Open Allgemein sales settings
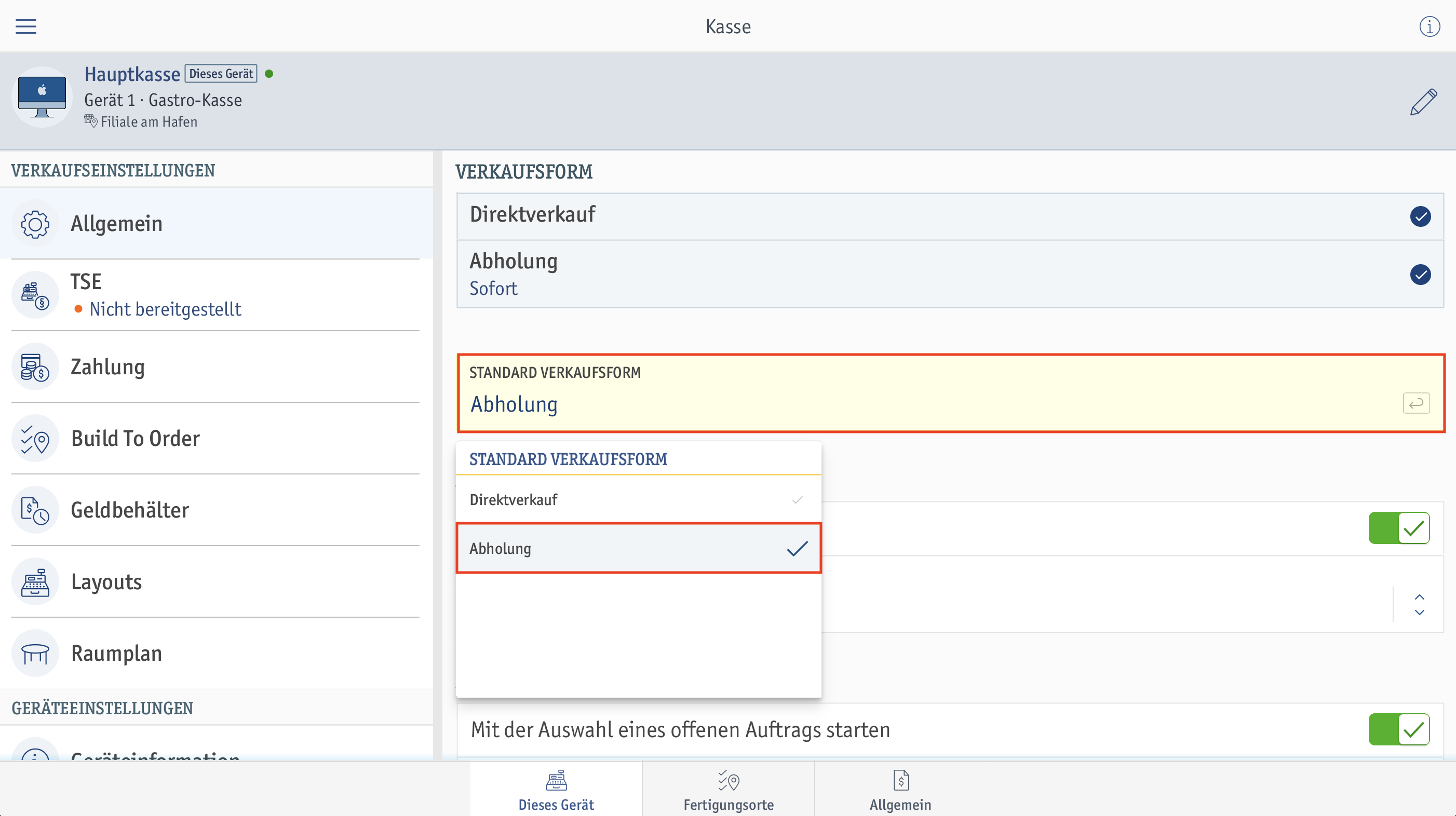 (217, 224)
